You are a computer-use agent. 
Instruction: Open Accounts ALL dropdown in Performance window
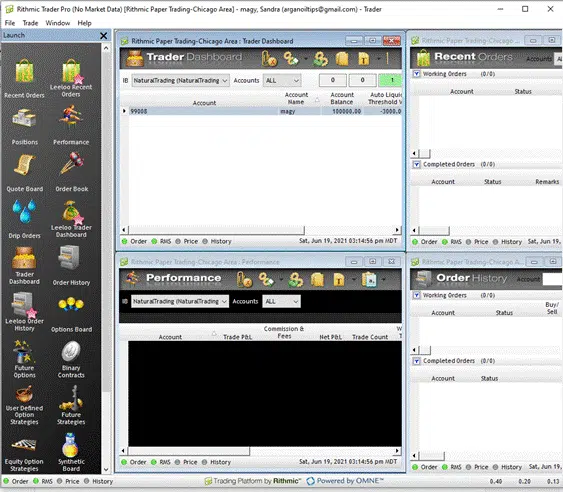click(281, 301)
